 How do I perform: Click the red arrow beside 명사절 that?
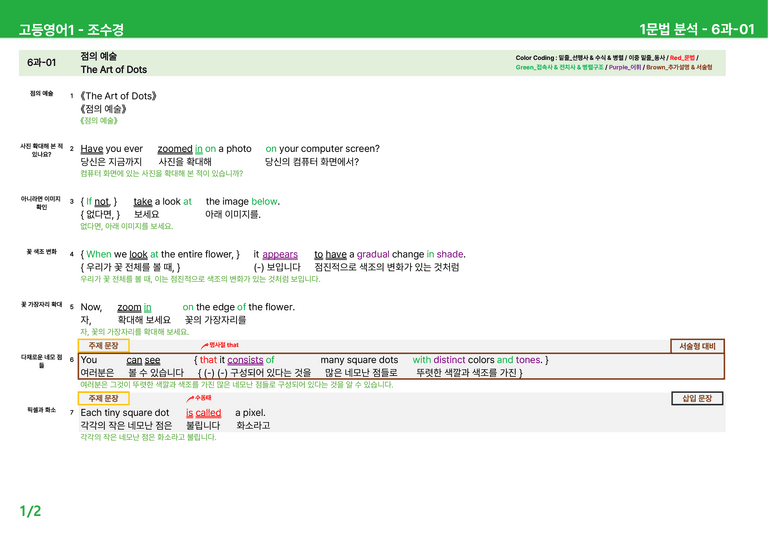point(204,346)
